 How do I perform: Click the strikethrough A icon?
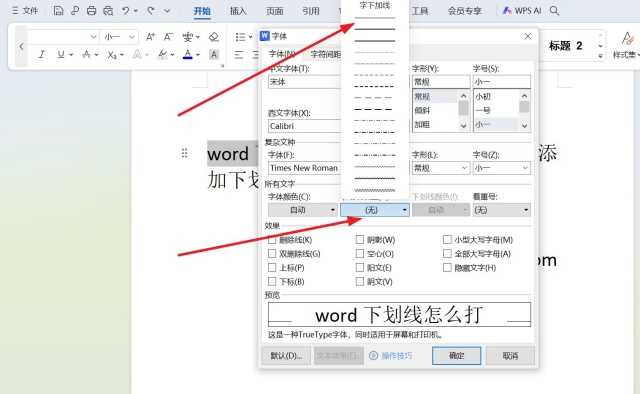pyautogui.click(x=86, y=54)
